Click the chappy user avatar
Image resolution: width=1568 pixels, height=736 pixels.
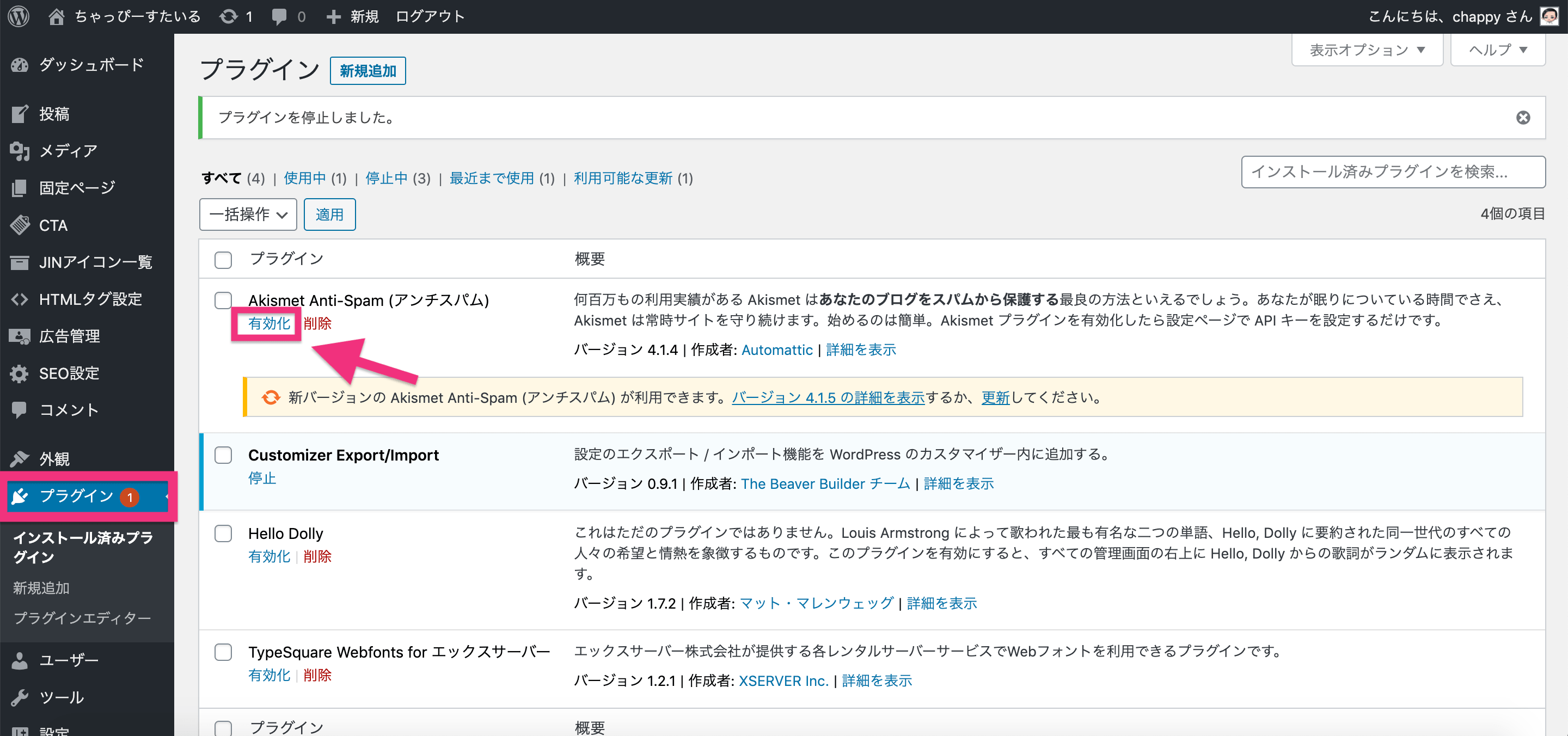pyautogui.click(x=1549, y=16)
